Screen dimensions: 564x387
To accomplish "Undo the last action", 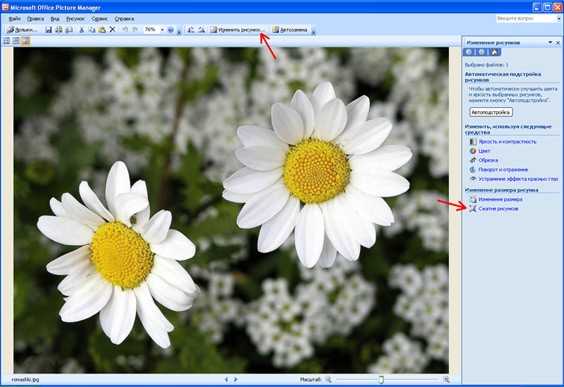I will (x=125, y=30).
